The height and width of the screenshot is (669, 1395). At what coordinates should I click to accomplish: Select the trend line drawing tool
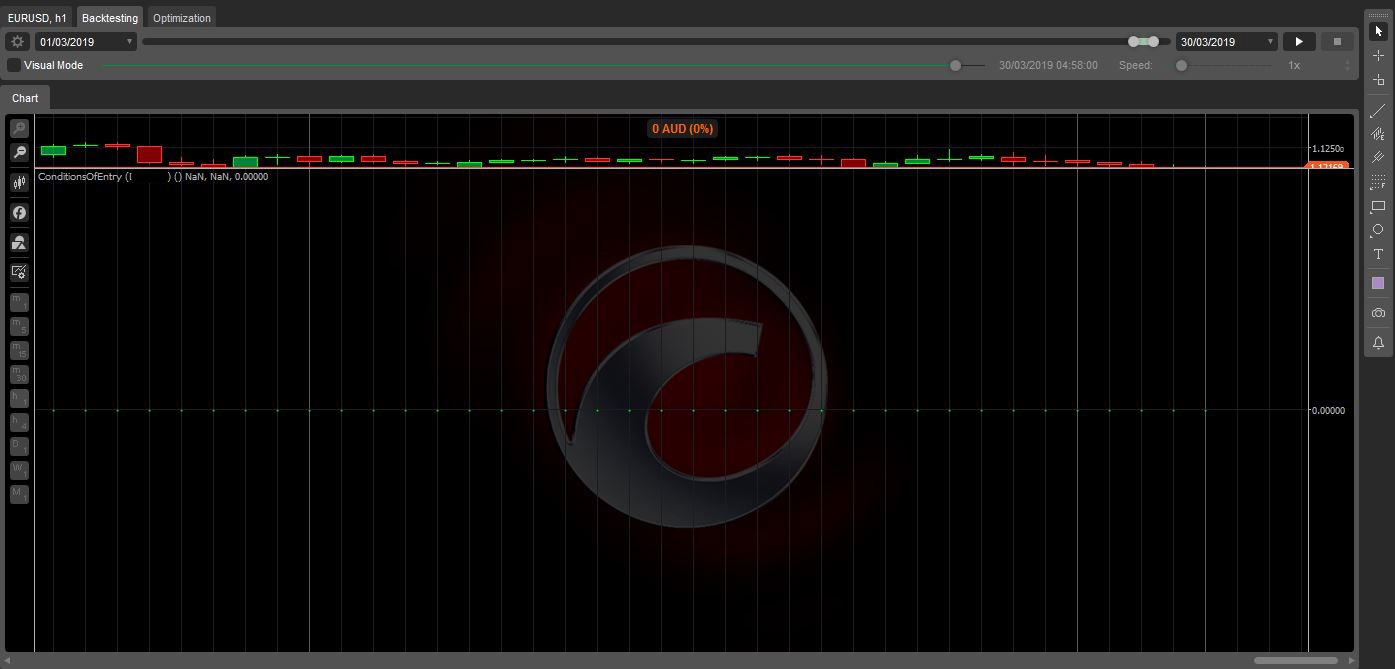coord(1378,110)
